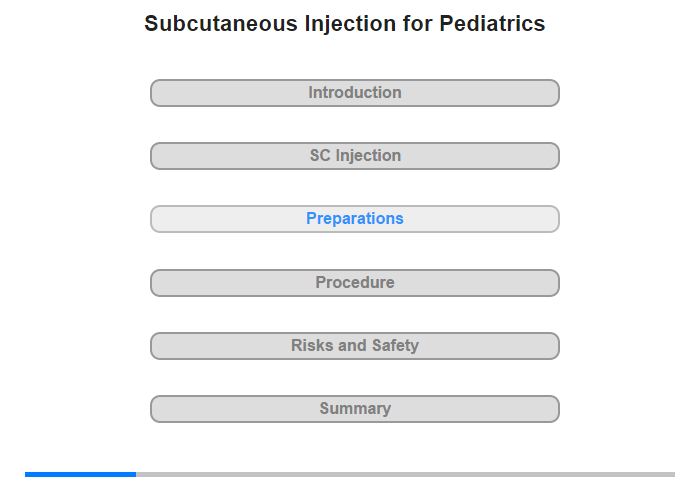Select the SC Injection menu button

click(354, 156)
